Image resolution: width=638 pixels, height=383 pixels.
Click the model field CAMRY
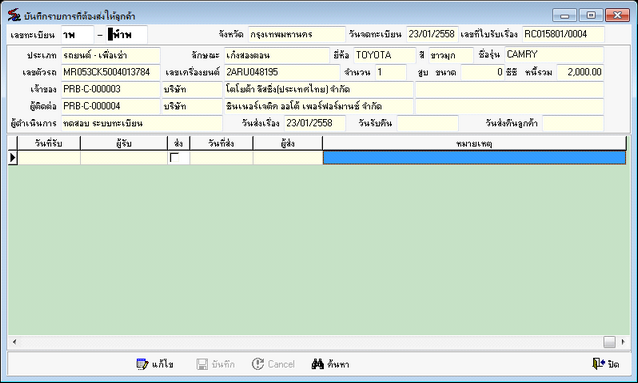pyautogui.click(x=554, y=55)
